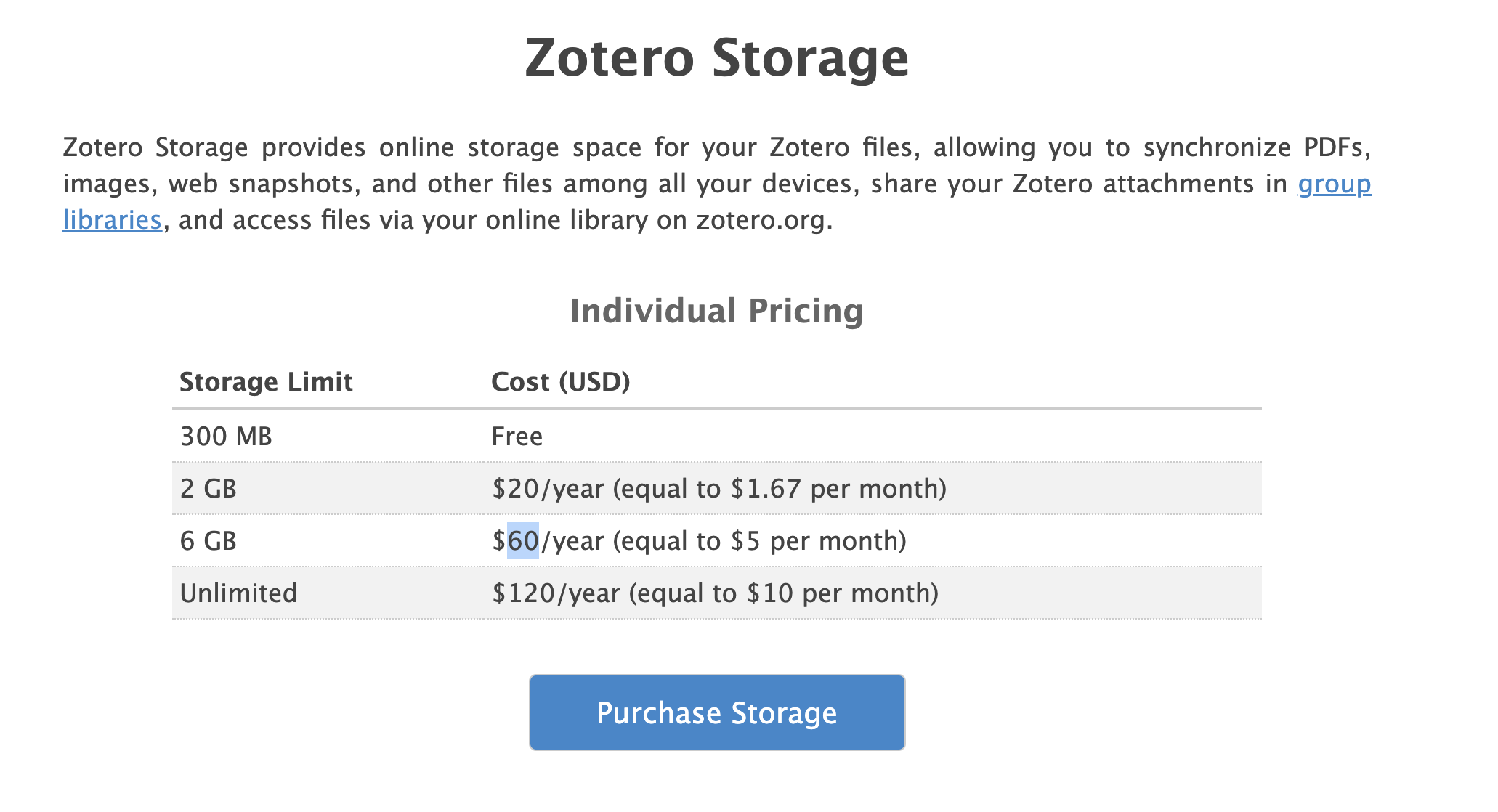Click the Individual Pricing heading
Image resolution: width=1498 pixels, height=812 pixels.
716,311
